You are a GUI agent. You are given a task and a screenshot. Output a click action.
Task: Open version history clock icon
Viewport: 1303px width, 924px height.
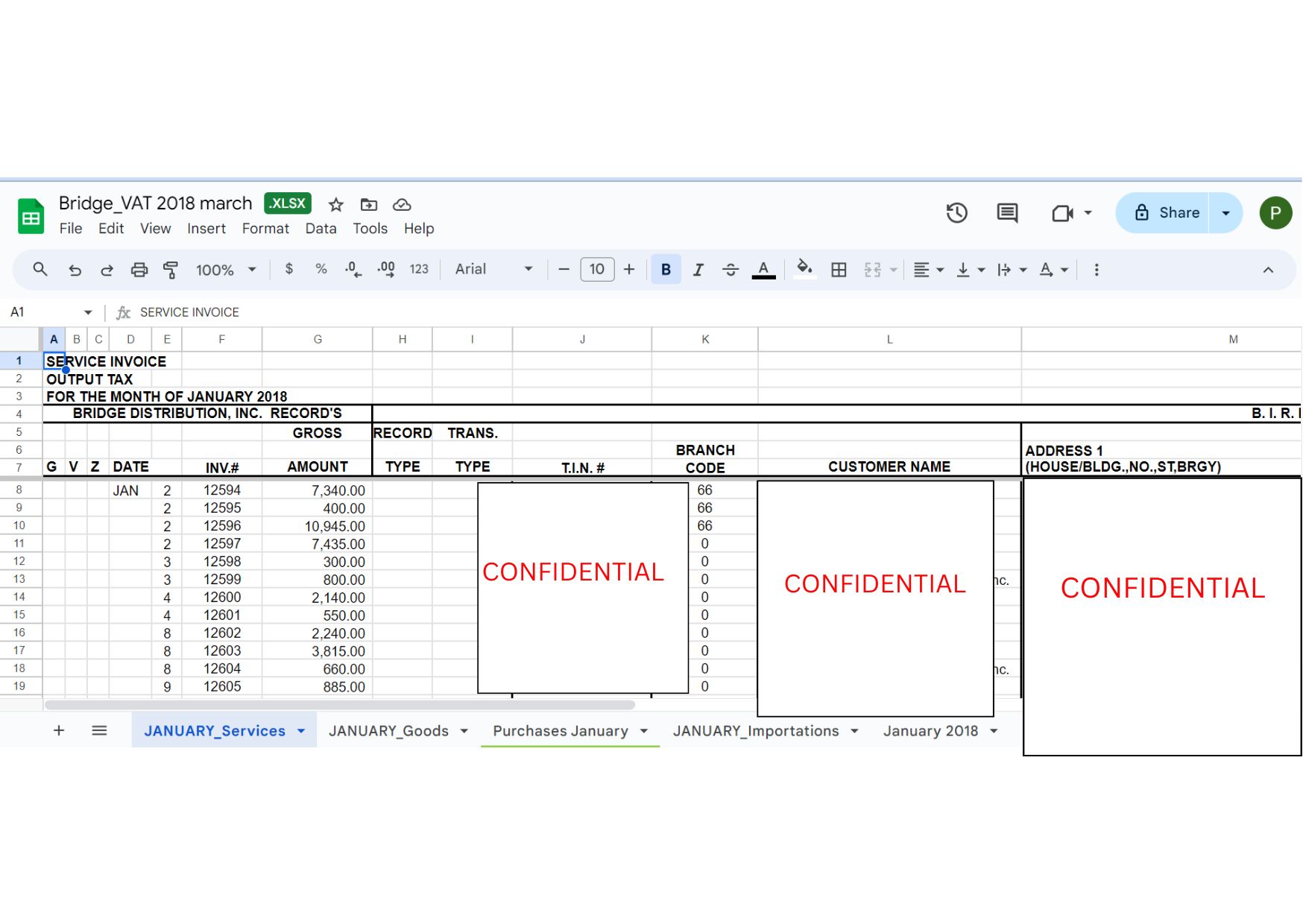(x=957, y=213)
